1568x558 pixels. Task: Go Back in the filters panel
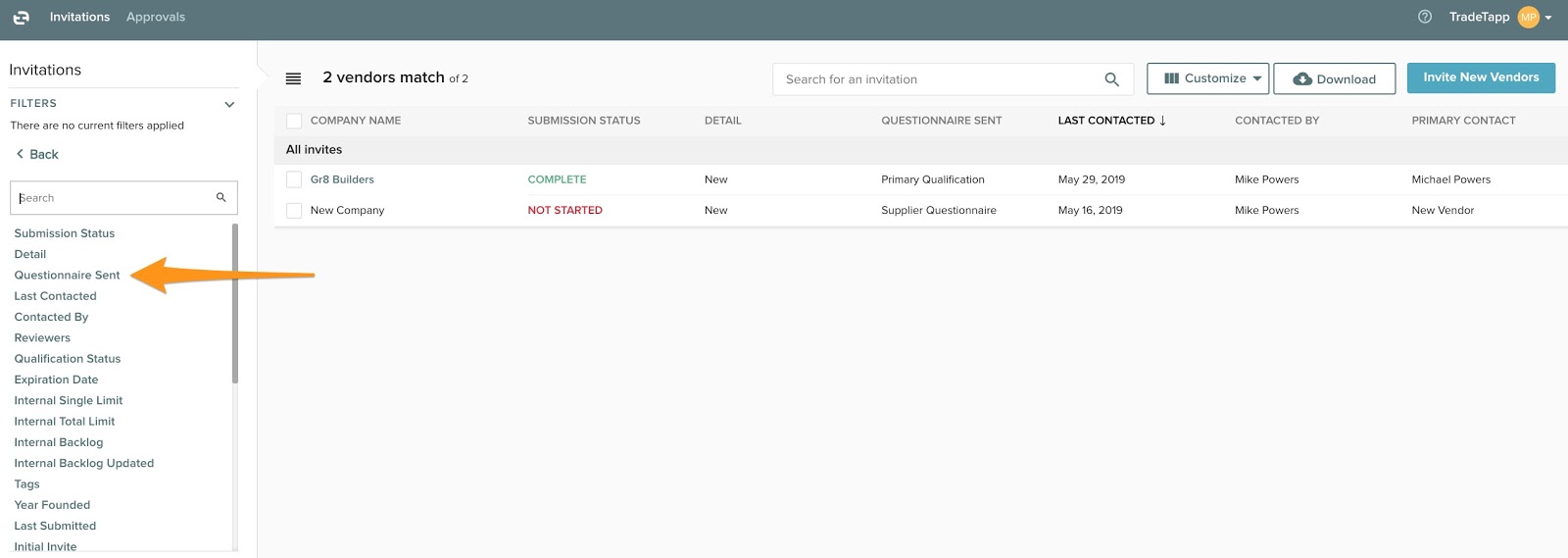pos(37,154)
